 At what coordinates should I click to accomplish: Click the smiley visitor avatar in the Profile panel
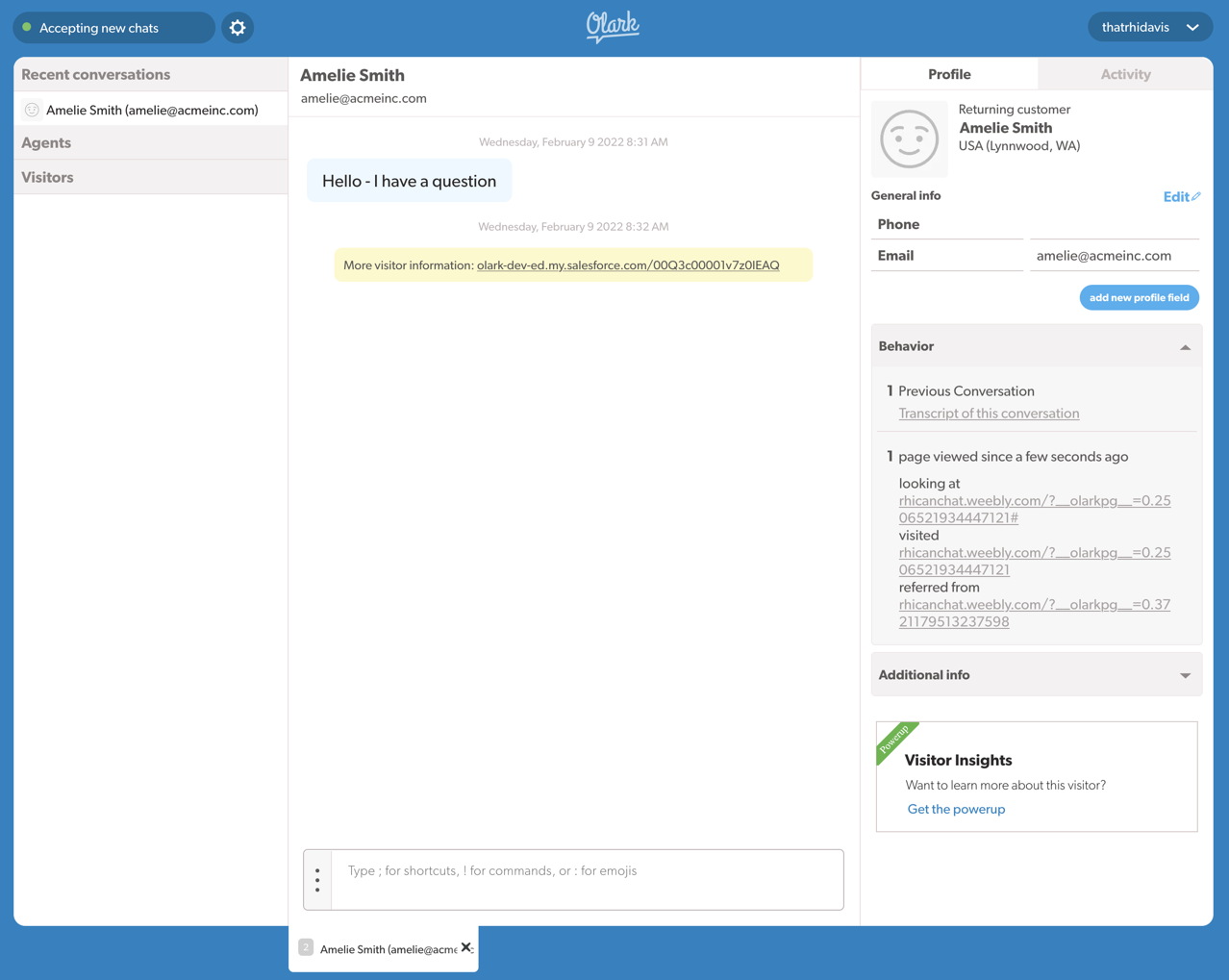point(908,138)
